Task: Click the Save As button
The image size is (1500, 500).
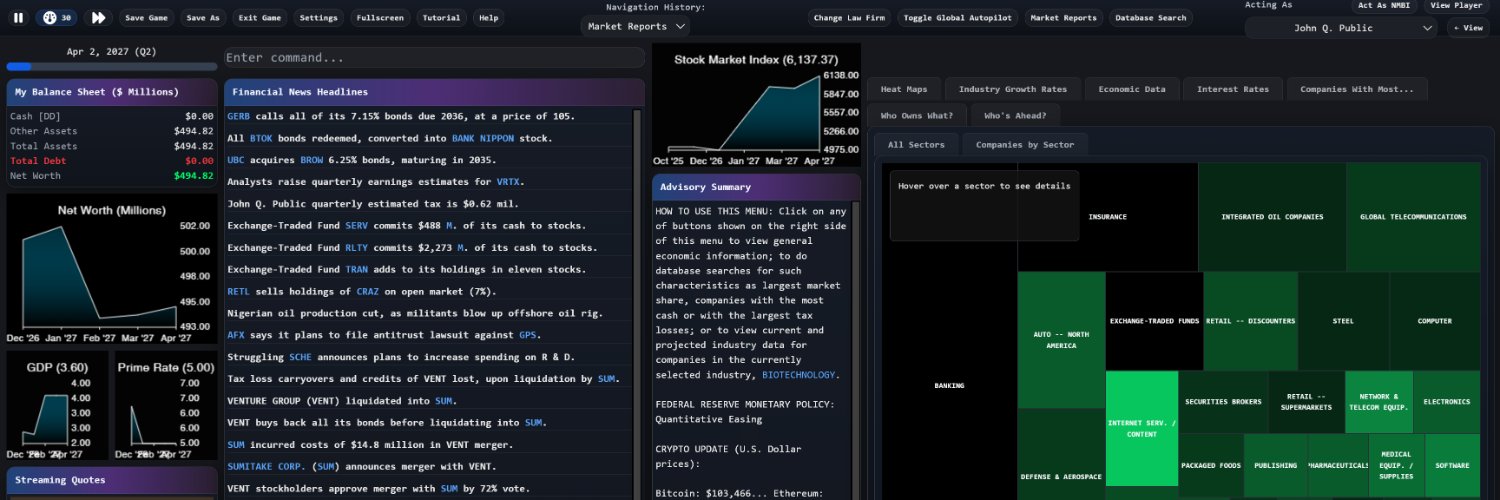Action: pos(203,18)
